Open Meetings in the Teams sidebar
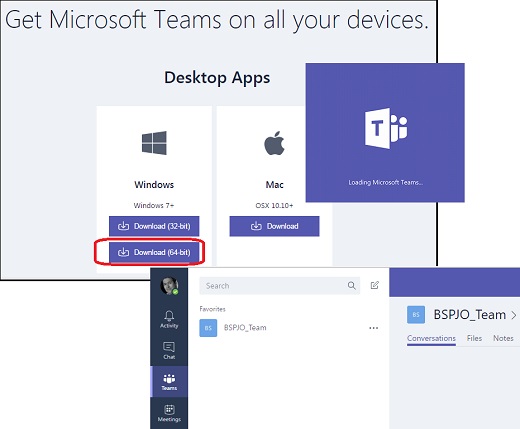520x429 pixels. point(169,413)
